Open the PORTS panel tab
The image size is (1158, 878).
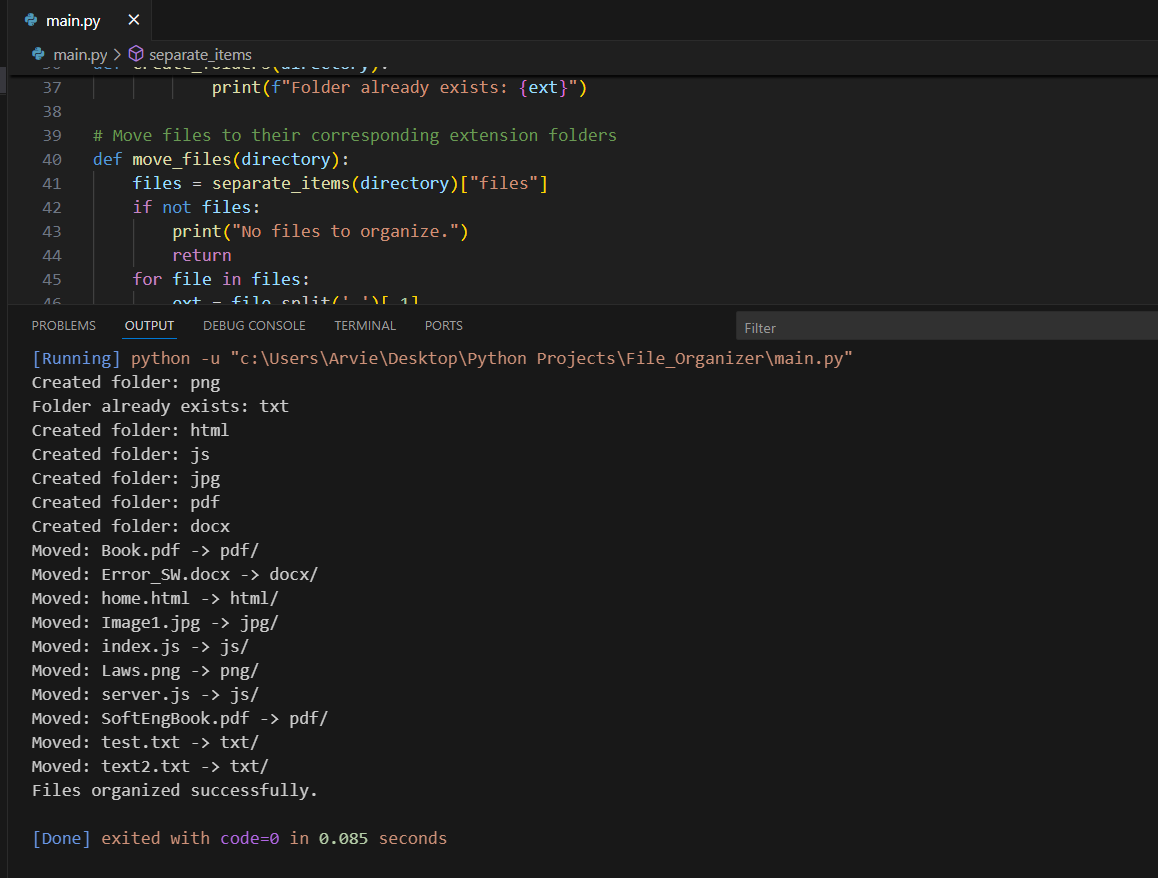coord(444,326)
